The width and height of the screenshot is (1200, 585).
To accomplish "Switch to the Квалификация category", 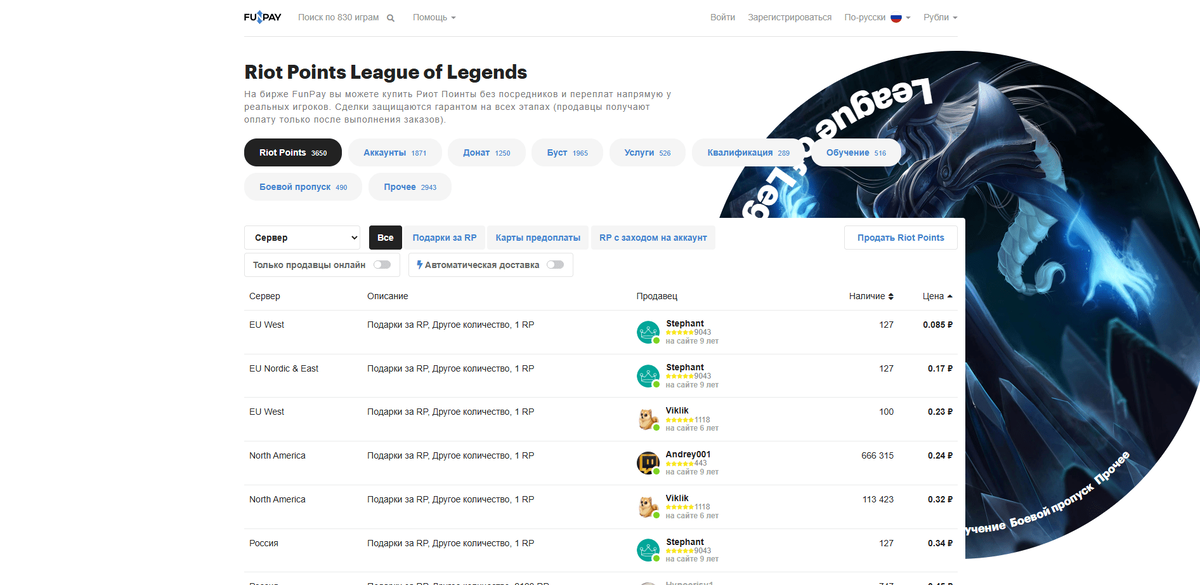I will pyautogui.click(x=748, y=153).
